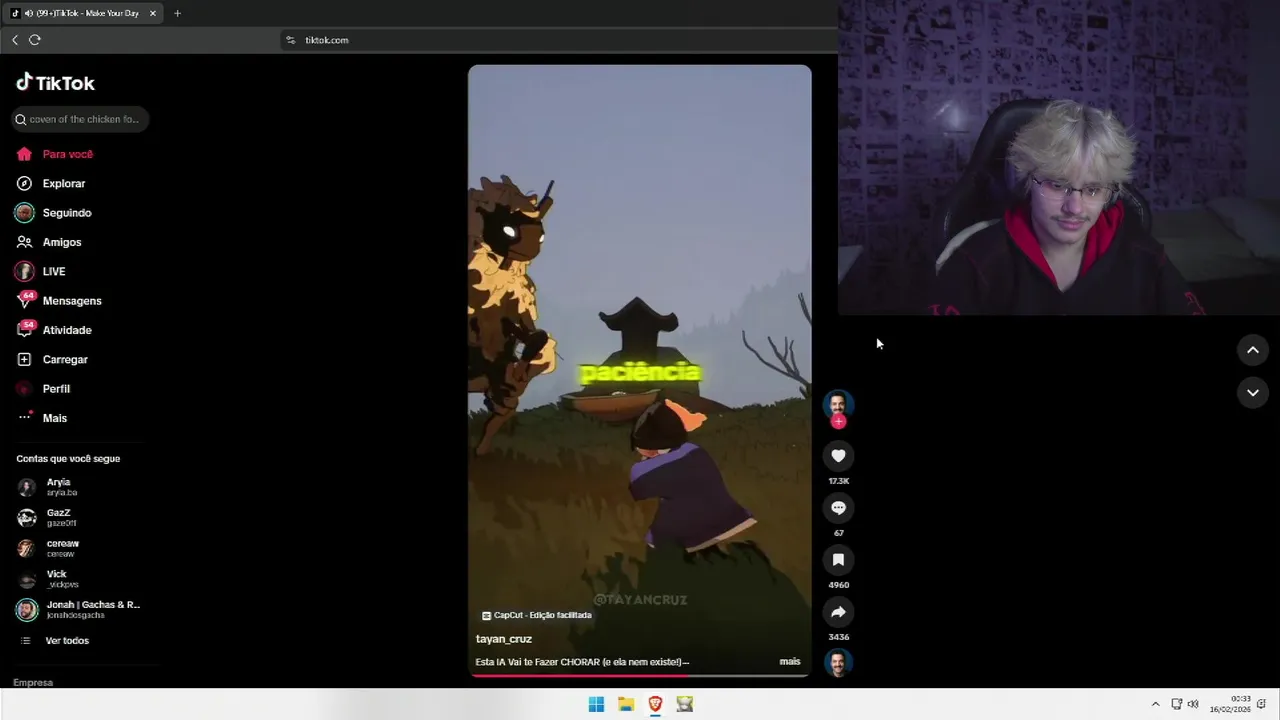This screenshot has width=1280, height=720.
Task: Click the browser back arrow
Action: click(x=15, y=40)
